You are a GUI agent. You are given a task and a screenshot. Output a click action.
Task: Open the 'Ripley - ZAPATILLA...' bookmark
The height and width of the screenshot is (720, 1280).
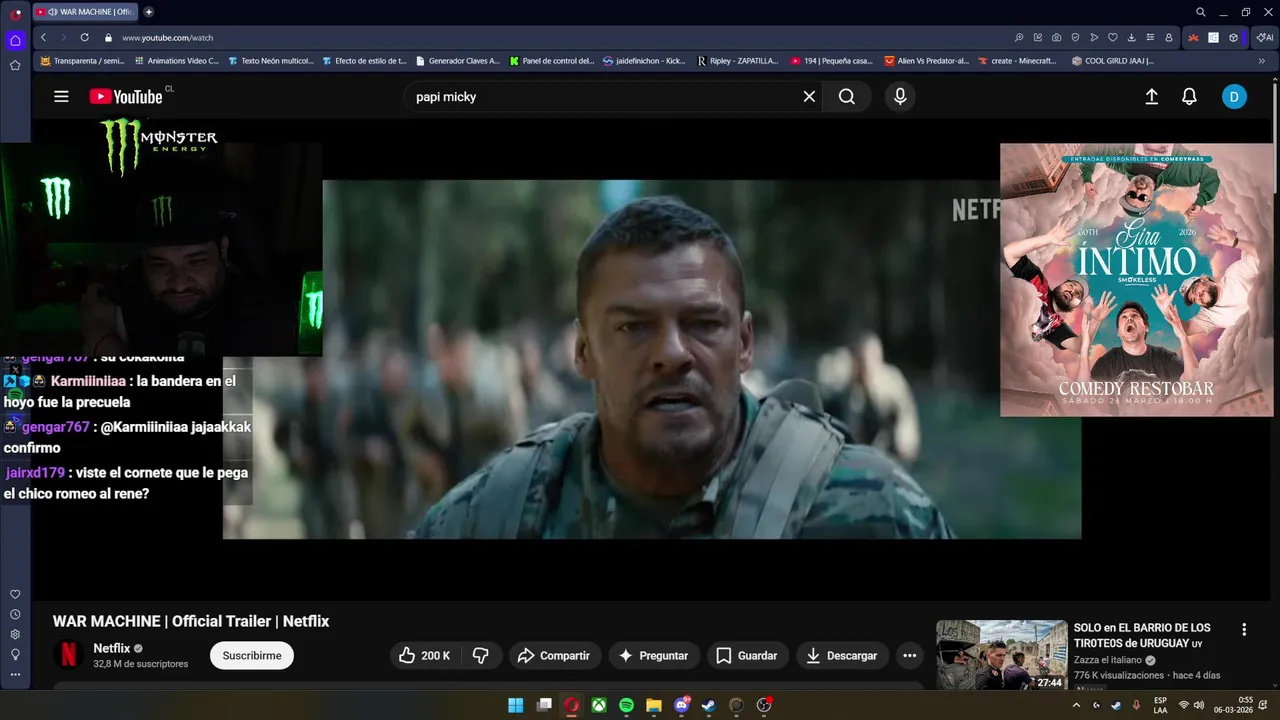tap(738, 61)
